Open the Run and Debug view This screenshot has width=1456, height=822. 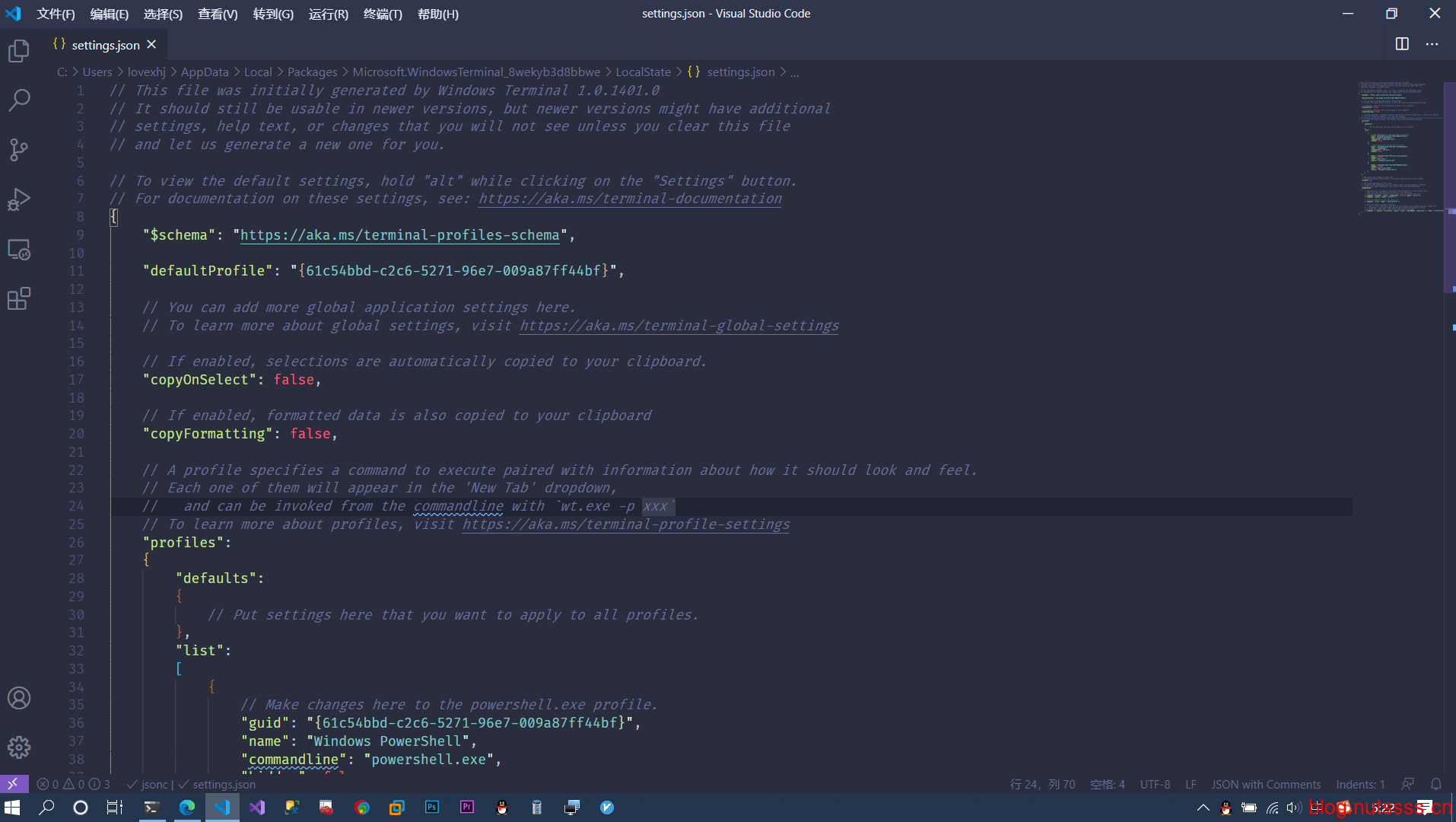click(x=19, y=199)
